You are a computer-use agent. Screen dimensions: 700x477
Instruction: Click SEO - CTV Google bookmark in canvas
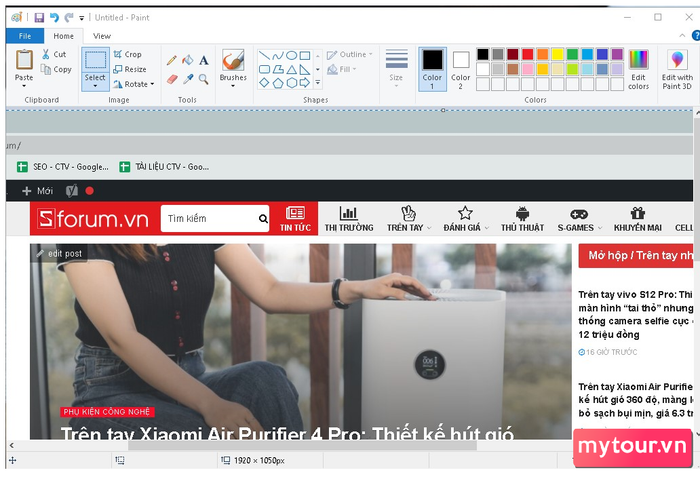(62, 167)
